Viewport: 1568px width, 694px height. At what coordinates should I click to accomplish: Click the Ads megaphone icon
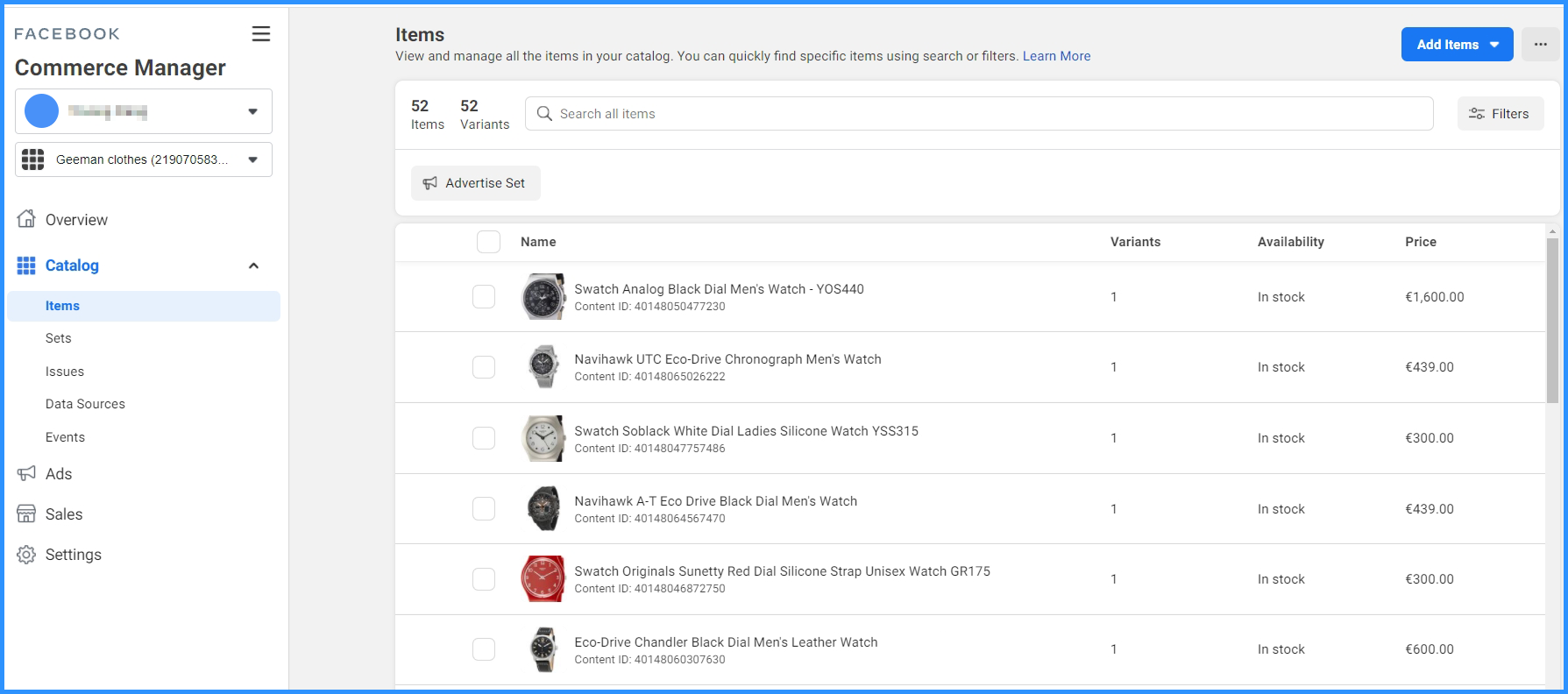coord(26,474)
